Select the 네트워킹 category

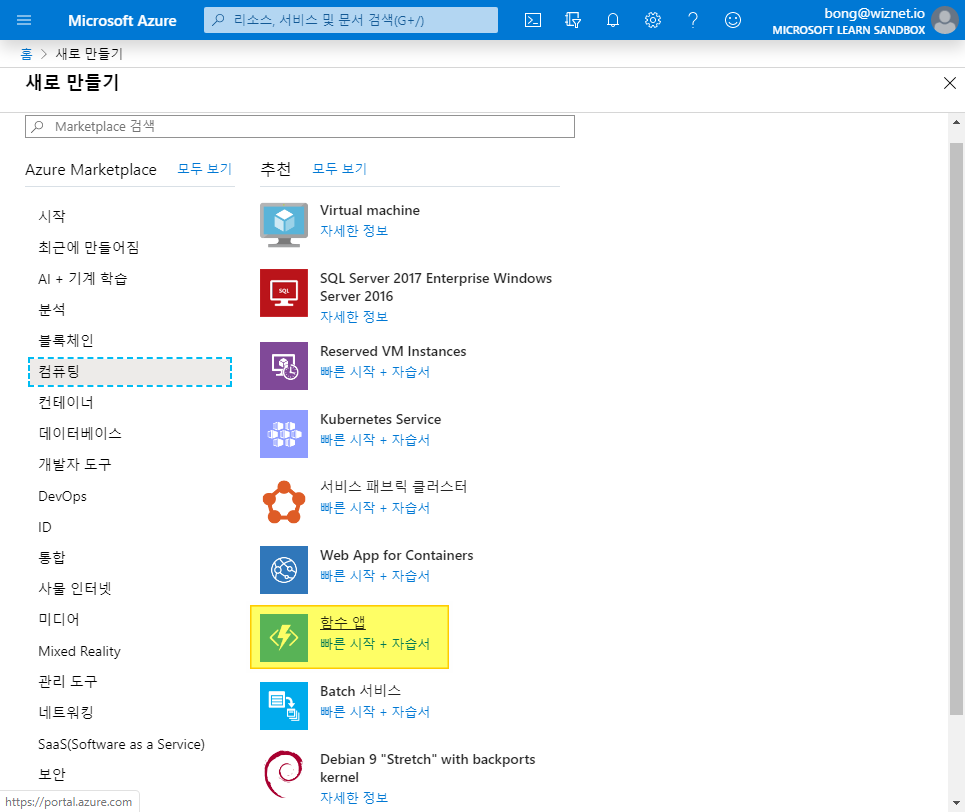coord(66,712)
